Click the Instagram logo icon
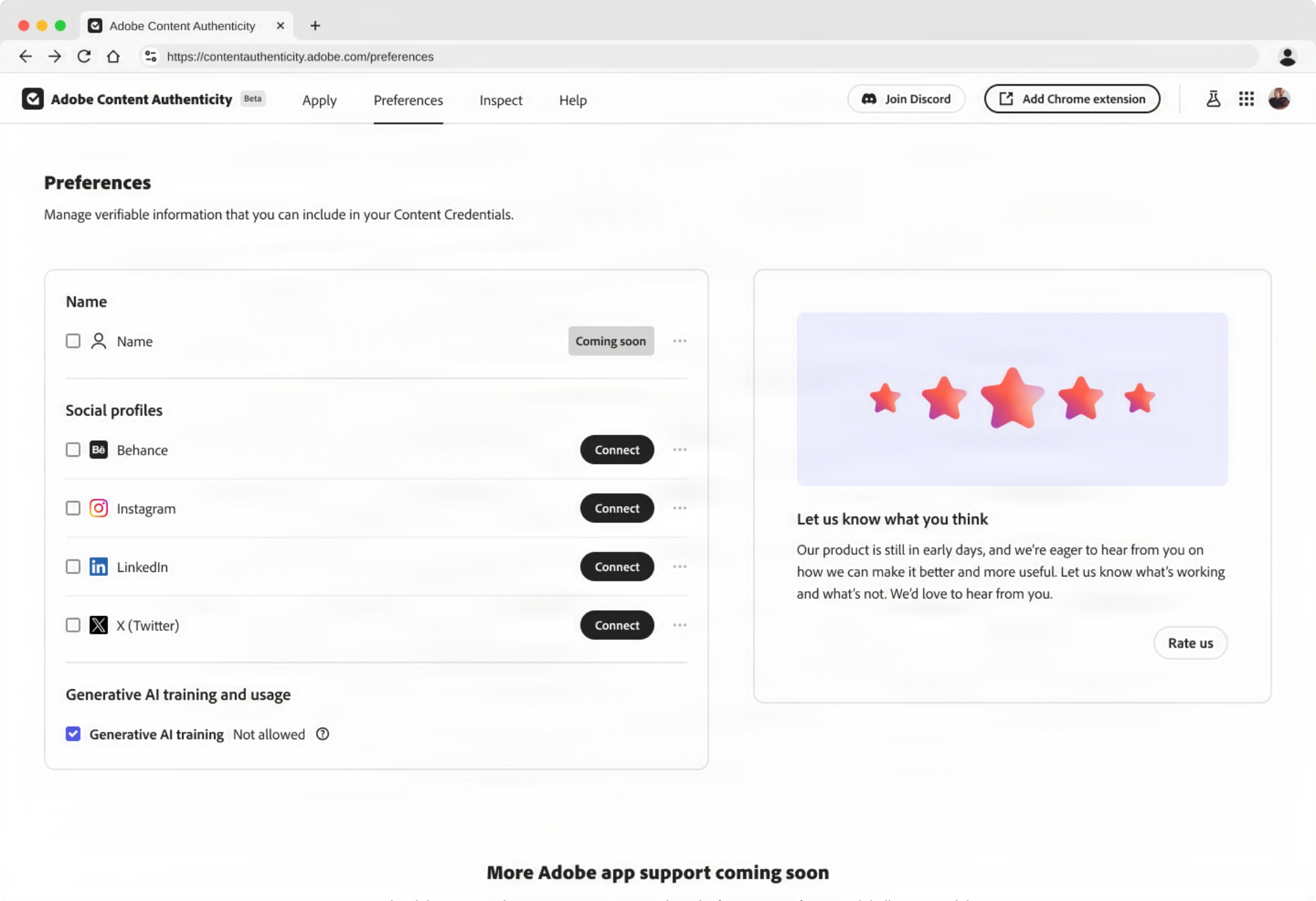 point(99,508)
